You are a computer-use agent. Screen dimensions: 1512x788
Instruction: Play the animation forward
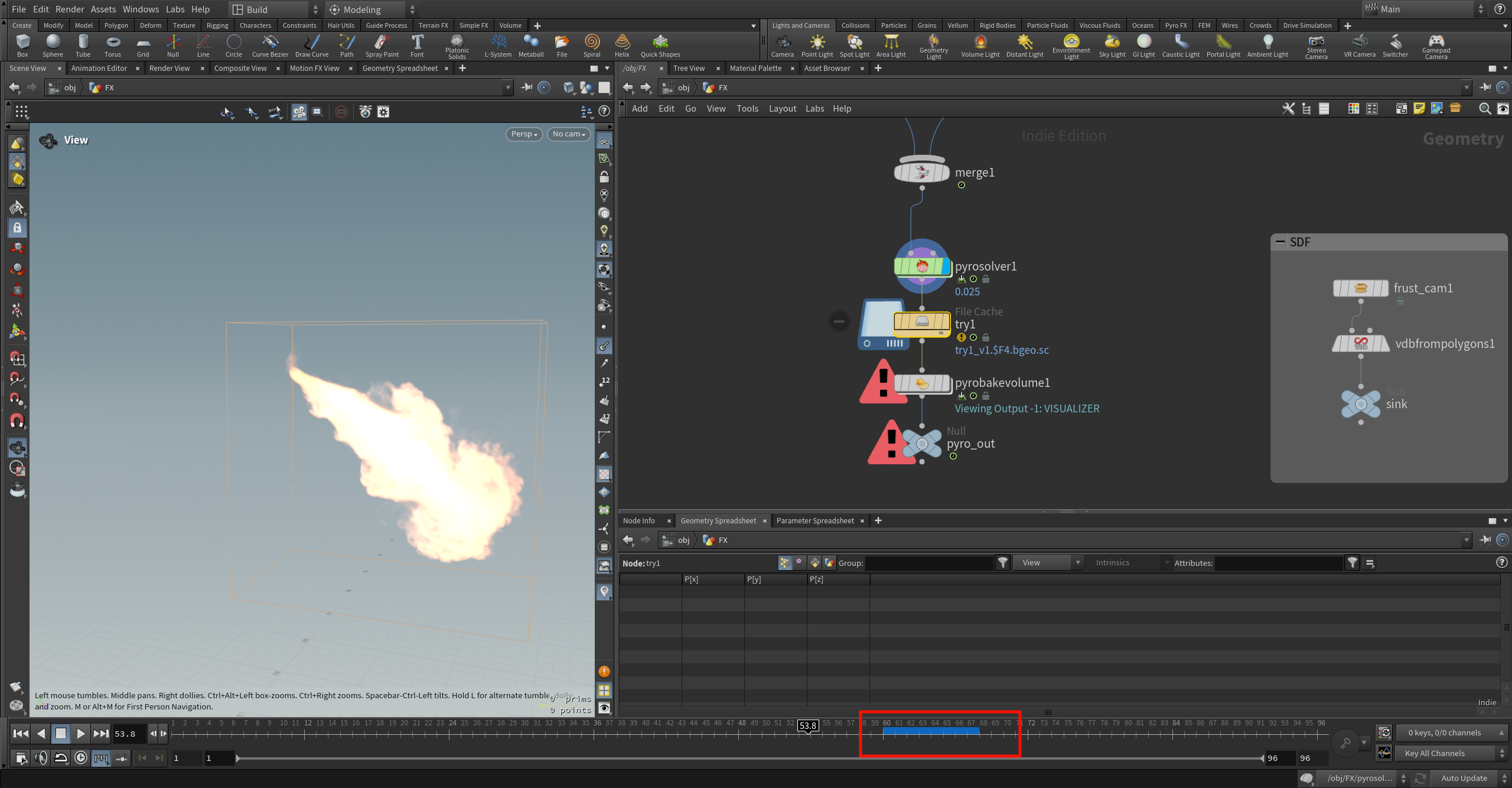81,734
